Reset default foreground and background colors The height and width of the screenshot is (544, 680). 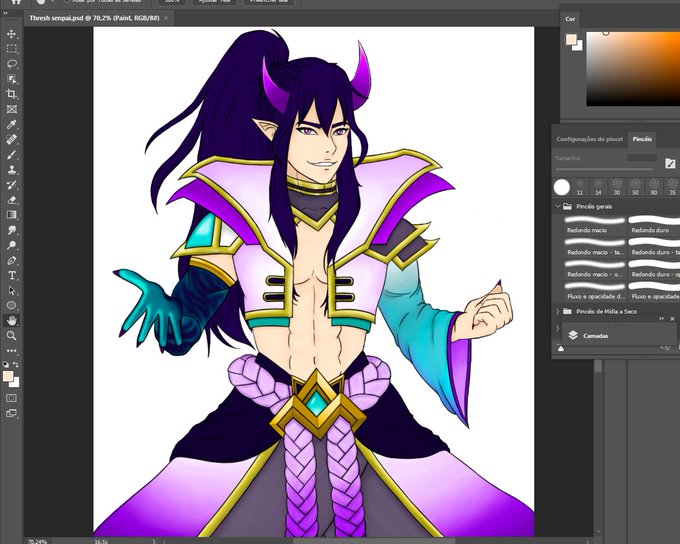pos(6,364)
